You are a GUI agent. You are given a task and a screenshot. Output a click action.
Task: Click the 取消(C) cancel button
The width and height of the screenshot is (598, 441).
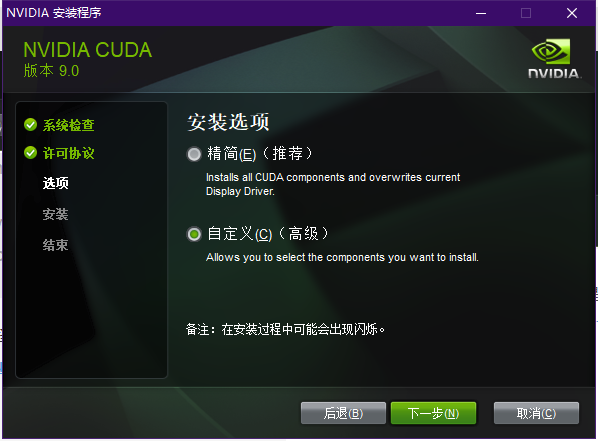click(536, 413)
